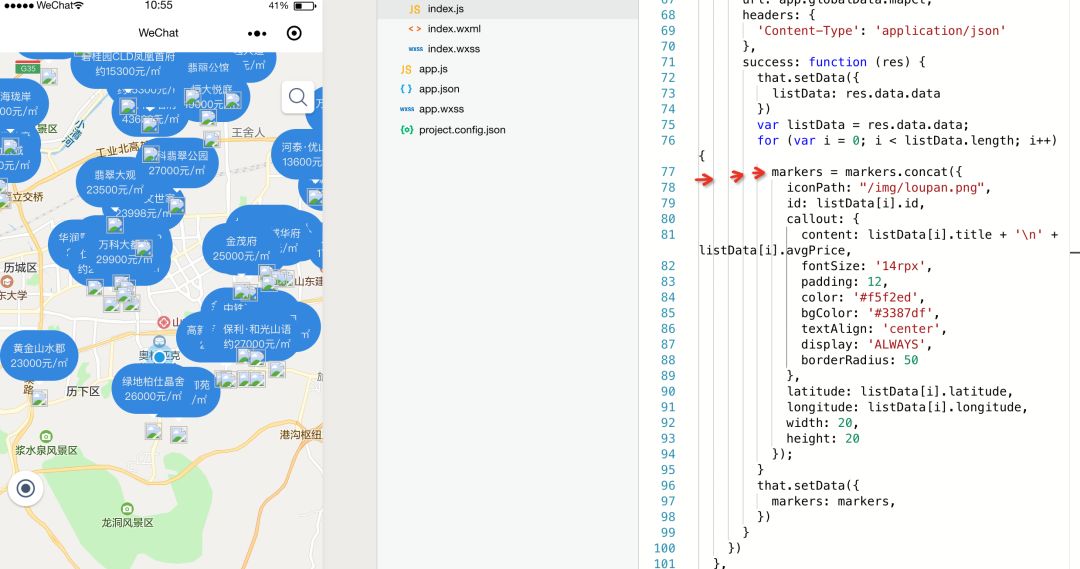Open app.js in file tree
The image size is (1080, 569).
[433, 69]
